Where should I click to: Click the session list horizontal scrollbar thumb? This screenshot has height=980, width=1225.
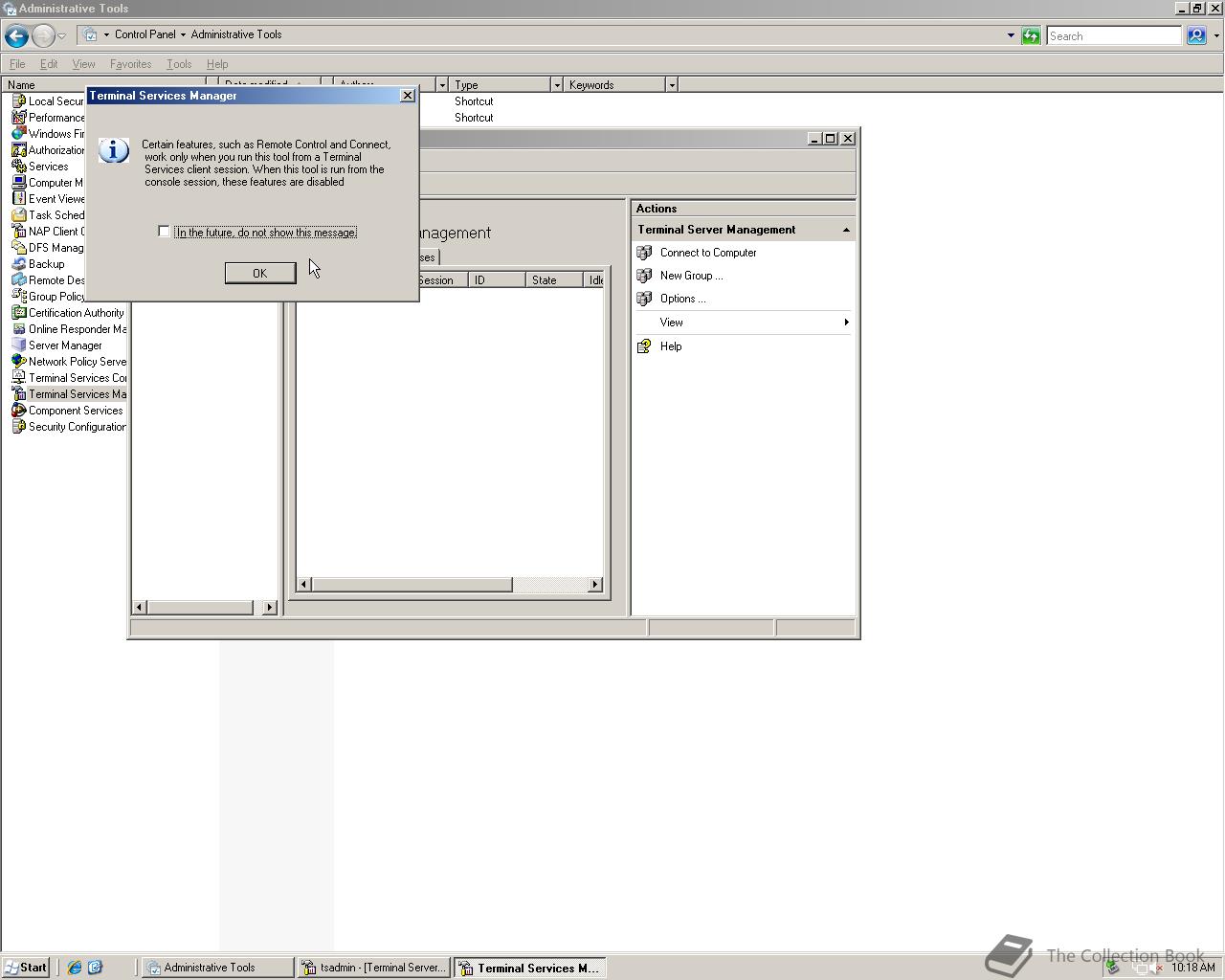[x=412, y=585]
